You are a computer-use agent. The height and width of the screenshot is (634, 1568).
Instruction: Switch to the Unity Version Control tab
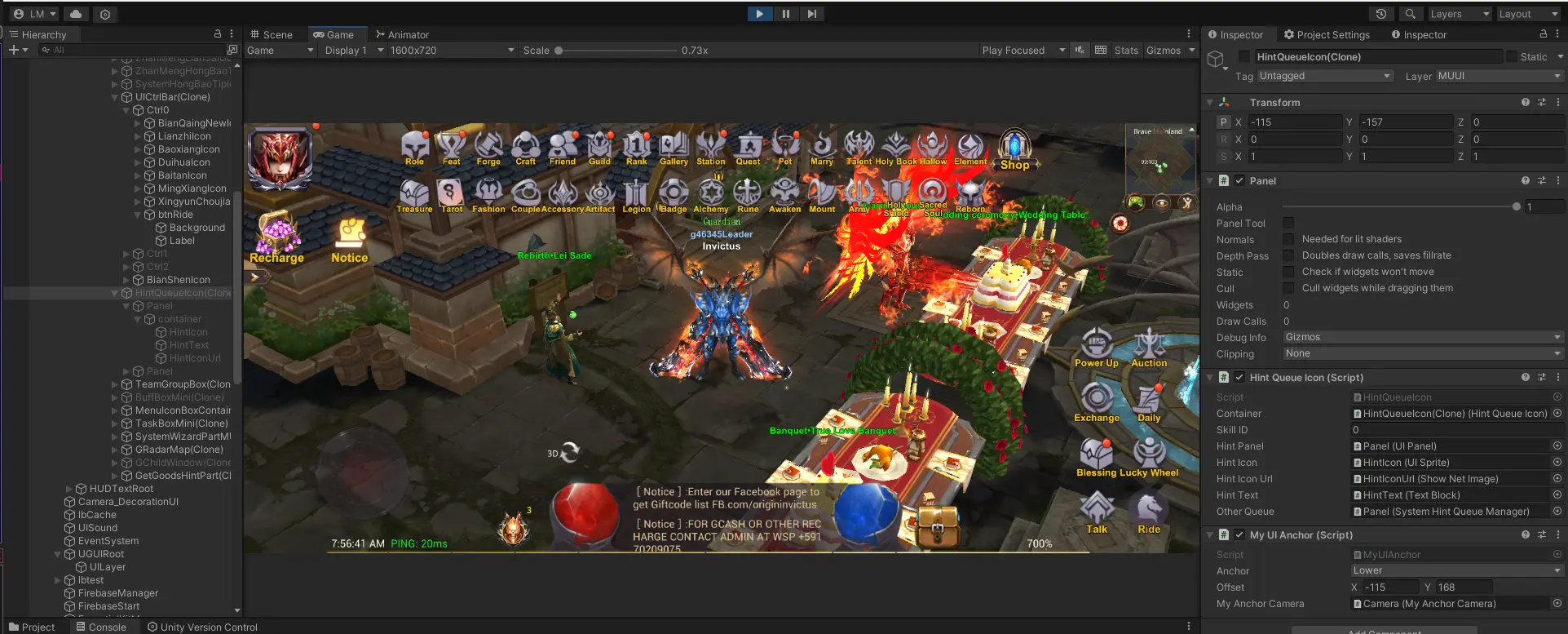(x=202, y=627)
